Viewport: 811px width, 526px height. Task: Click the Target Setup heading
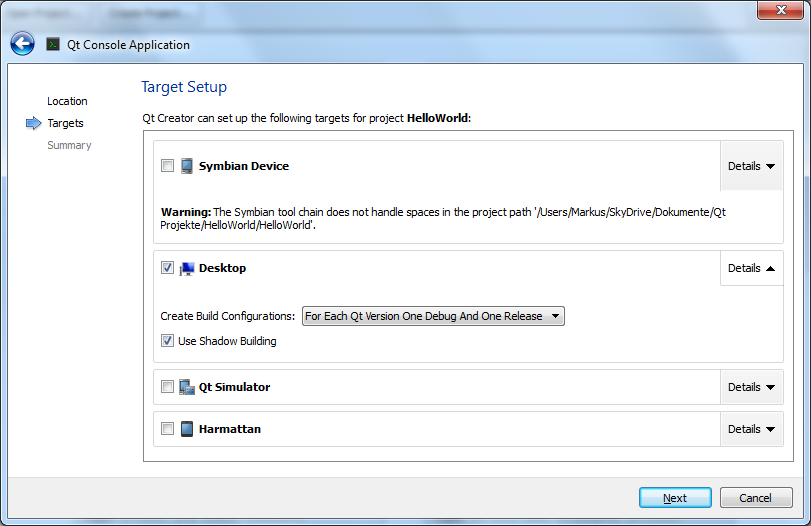[184, 87]
